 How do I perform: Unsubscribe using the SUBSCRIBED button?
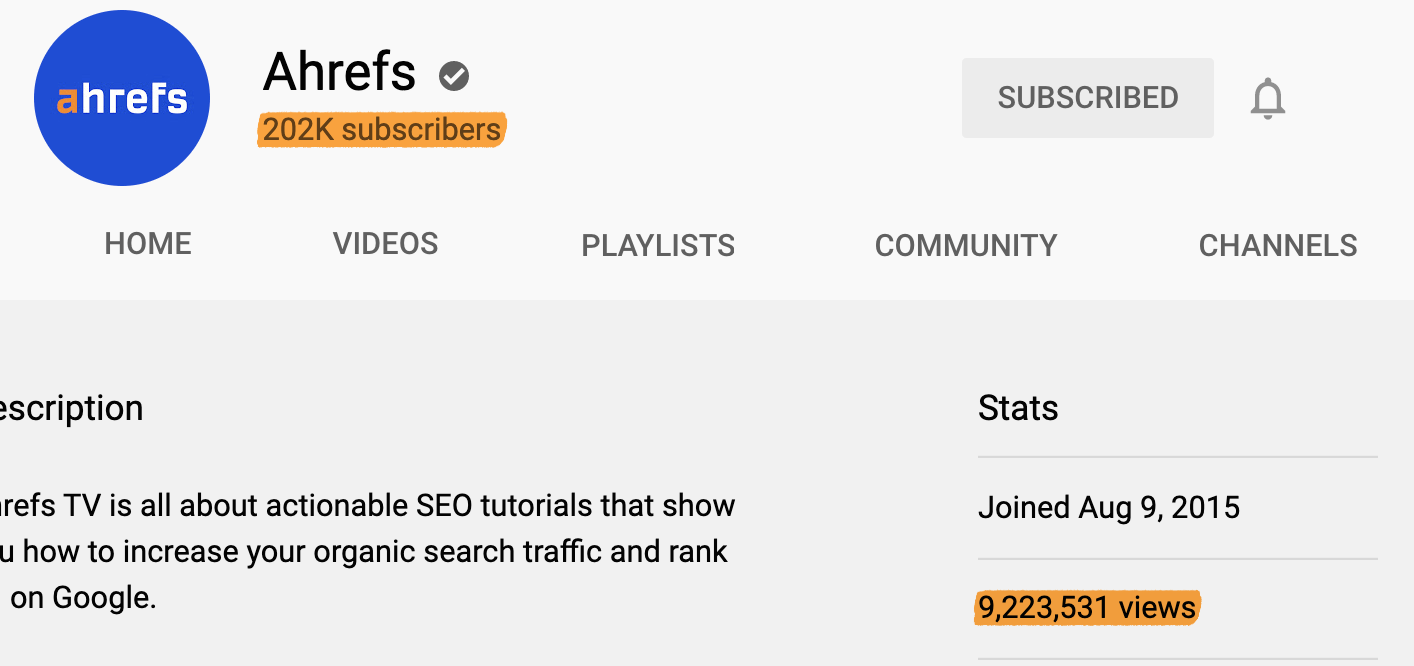coord(1087,97)
